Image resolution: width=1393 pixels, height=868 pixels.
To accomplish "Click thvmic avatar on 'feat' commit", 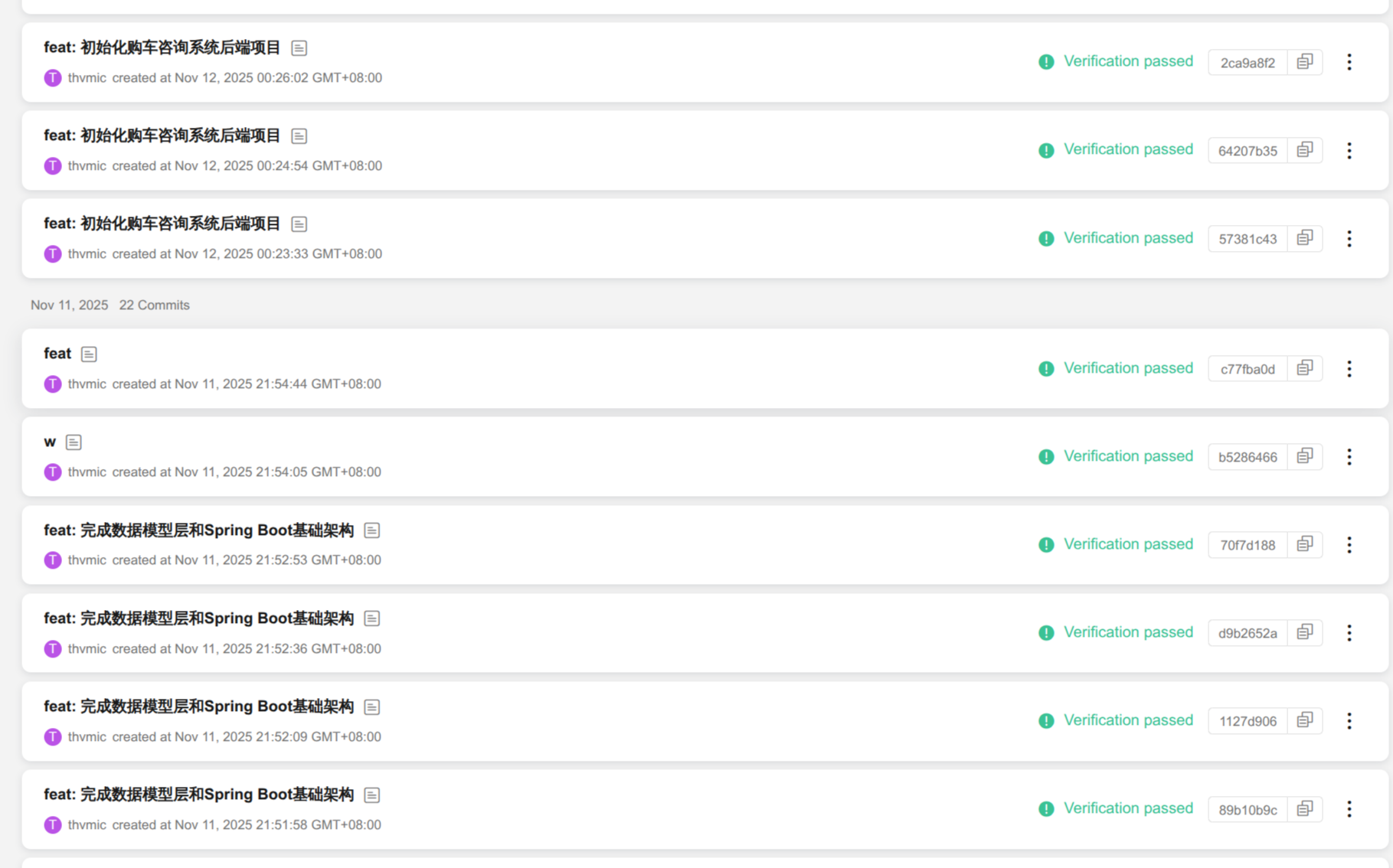I will (53, 384).
